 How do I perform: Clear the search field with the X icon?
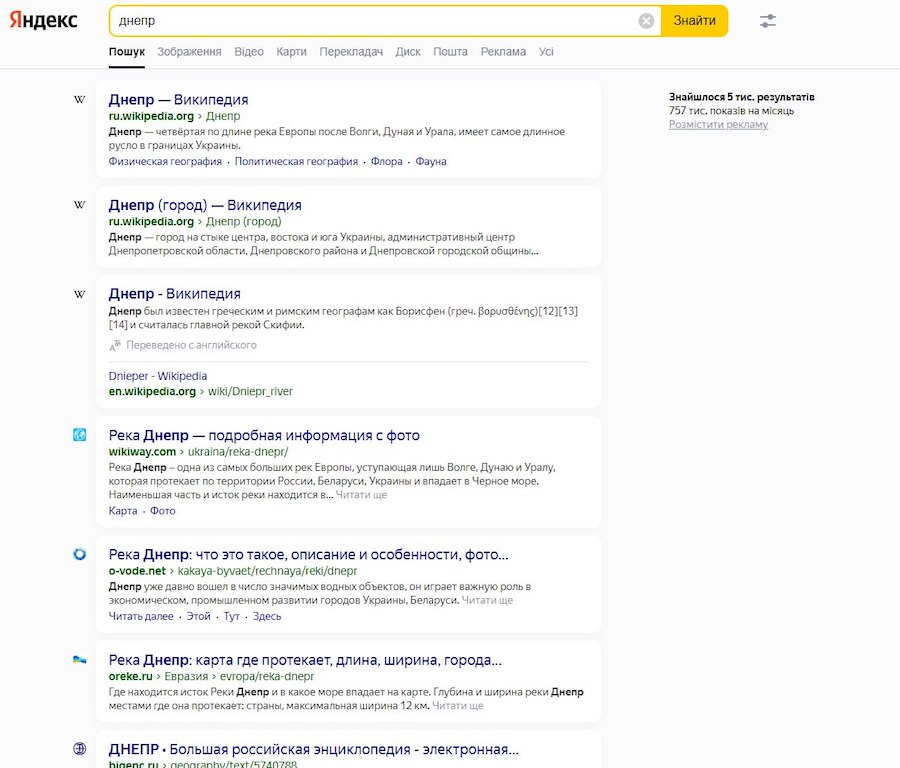point(646,21)
